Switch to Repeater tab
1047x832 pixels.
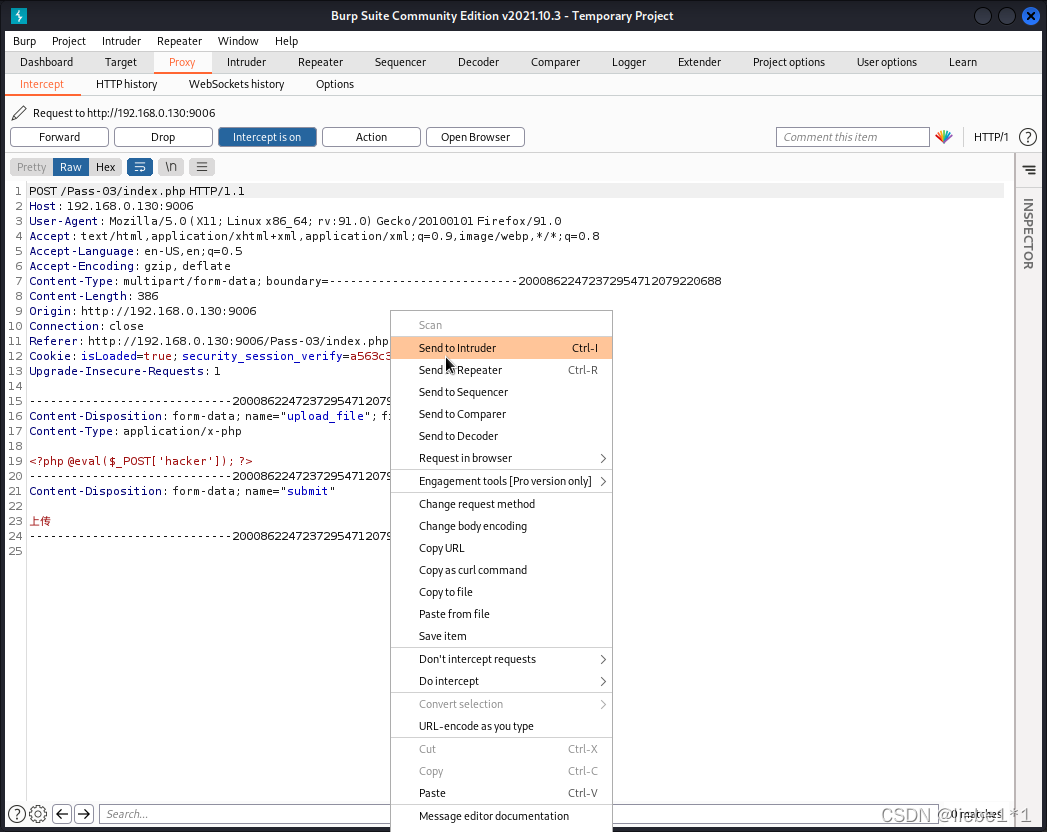point(321,62)
